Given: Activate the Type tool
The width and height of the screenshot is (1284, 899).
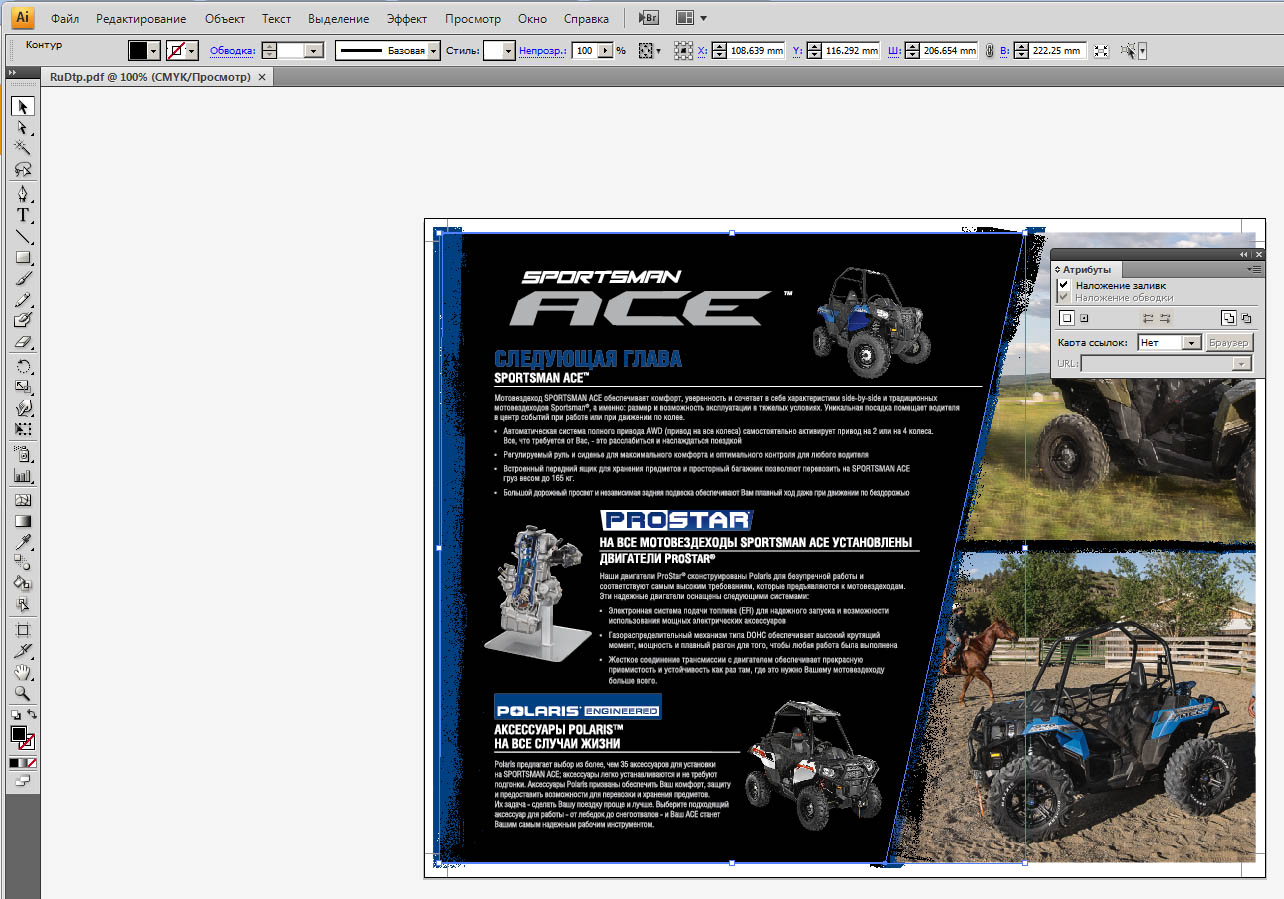Looking at the screenshot, I should pos(23,215).
